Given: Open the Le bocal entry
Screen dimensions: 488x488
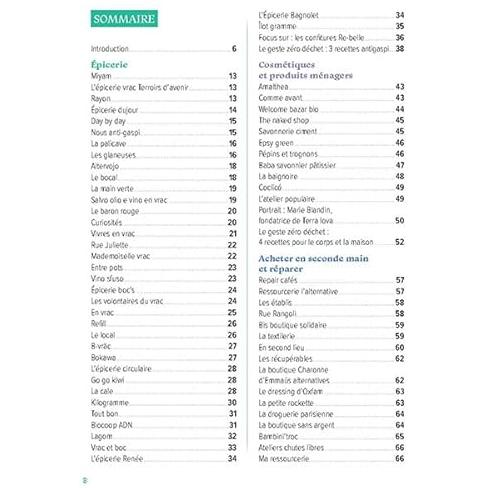Looking at the screenshot, I should [164, 177].
